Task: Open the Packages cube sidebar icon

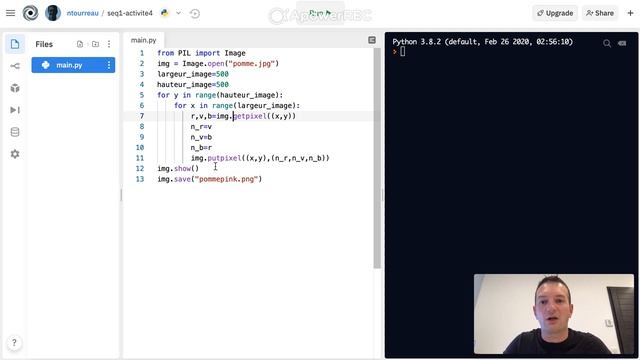Action: [x=15, y=88]
